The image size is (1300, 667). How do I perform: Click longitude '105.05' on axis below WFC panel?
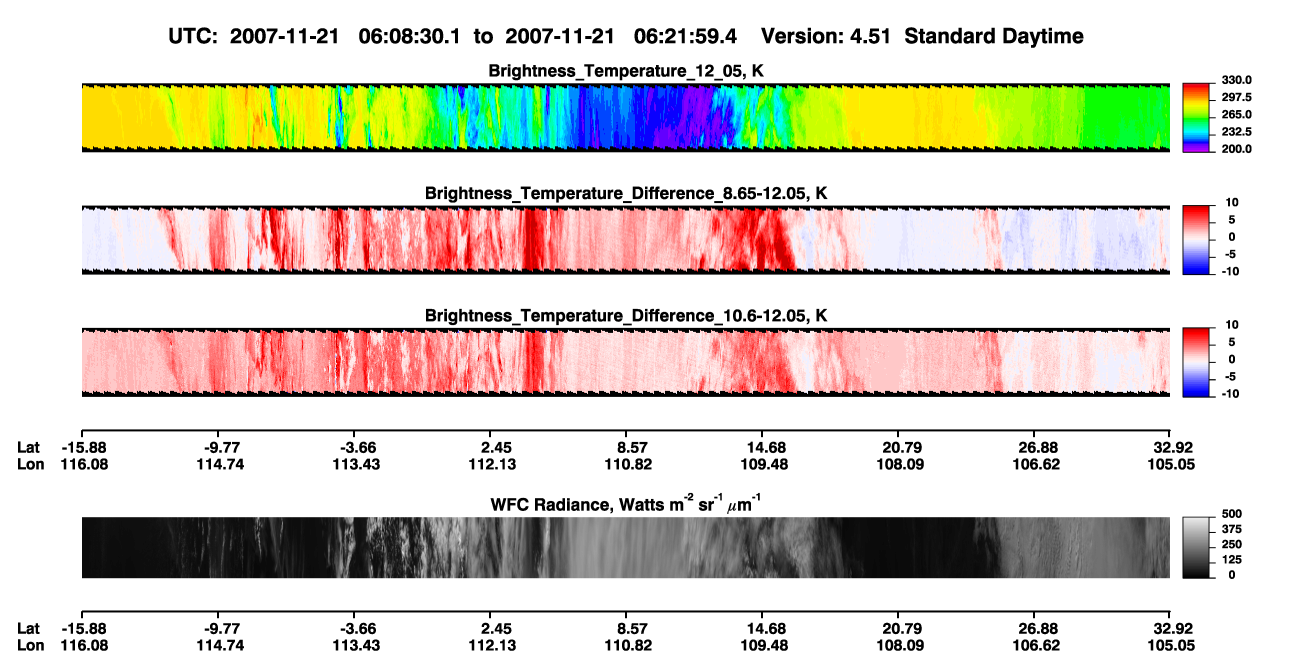(x=1170, y=645)
